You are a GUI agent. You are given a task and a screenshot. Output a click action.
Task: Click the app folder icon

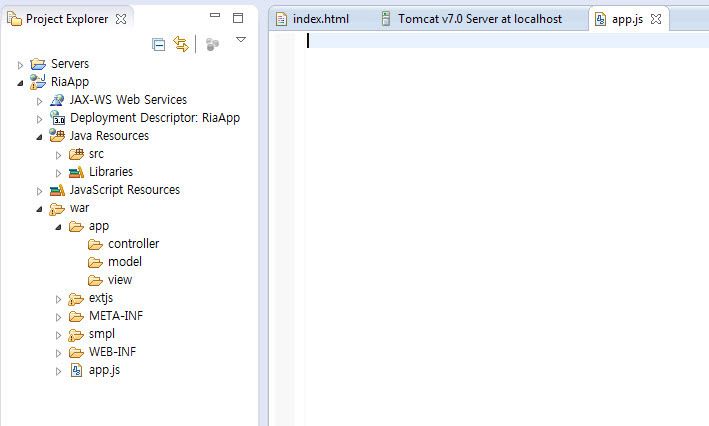(76, 227)
